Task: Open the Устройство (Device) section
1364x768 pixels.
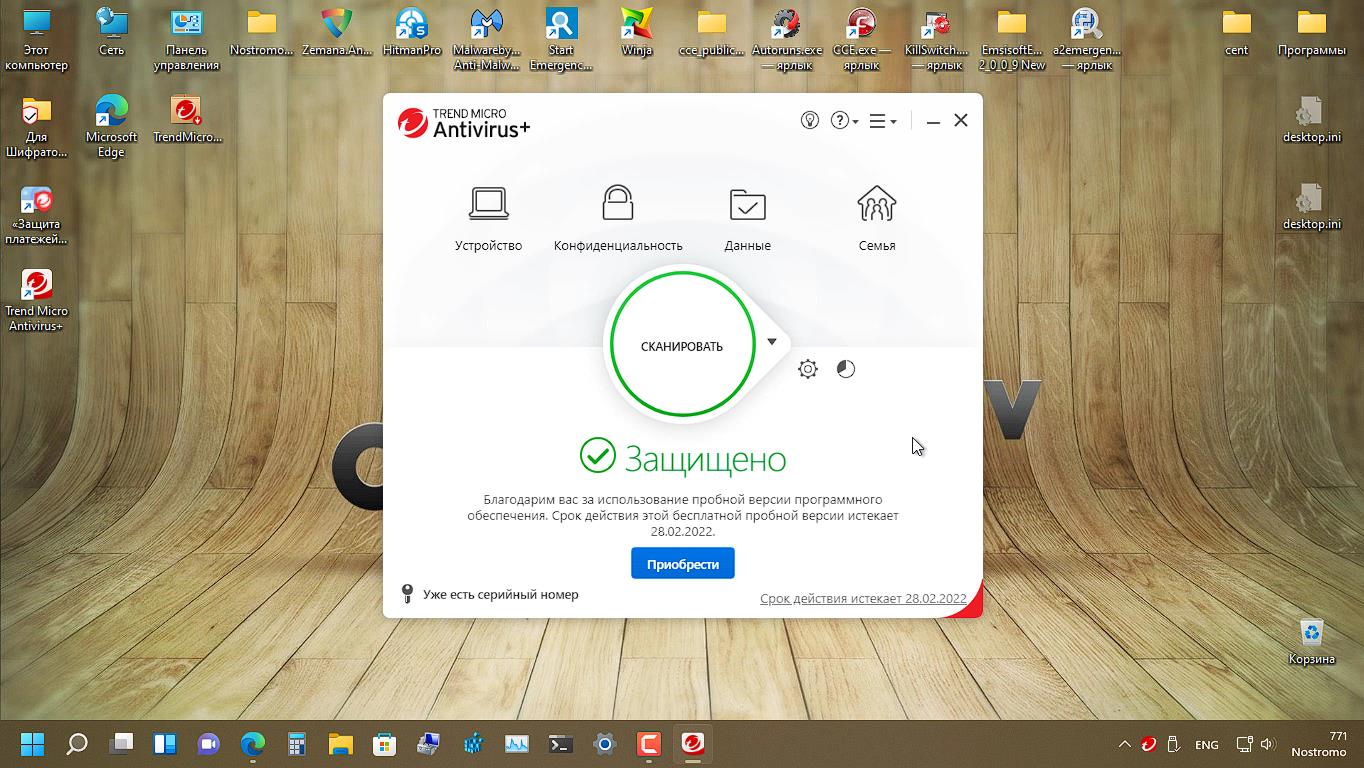Action: [488, 219]
